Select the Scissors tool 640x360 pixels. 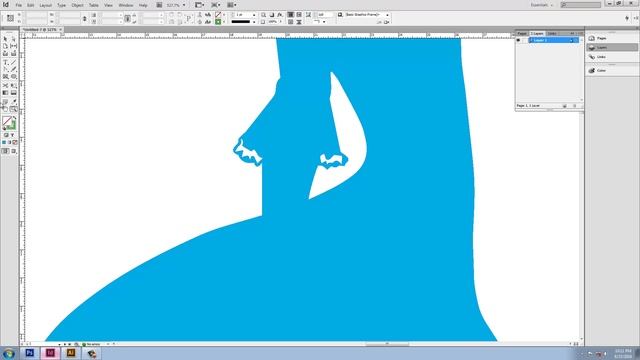(x=5, y=86)
